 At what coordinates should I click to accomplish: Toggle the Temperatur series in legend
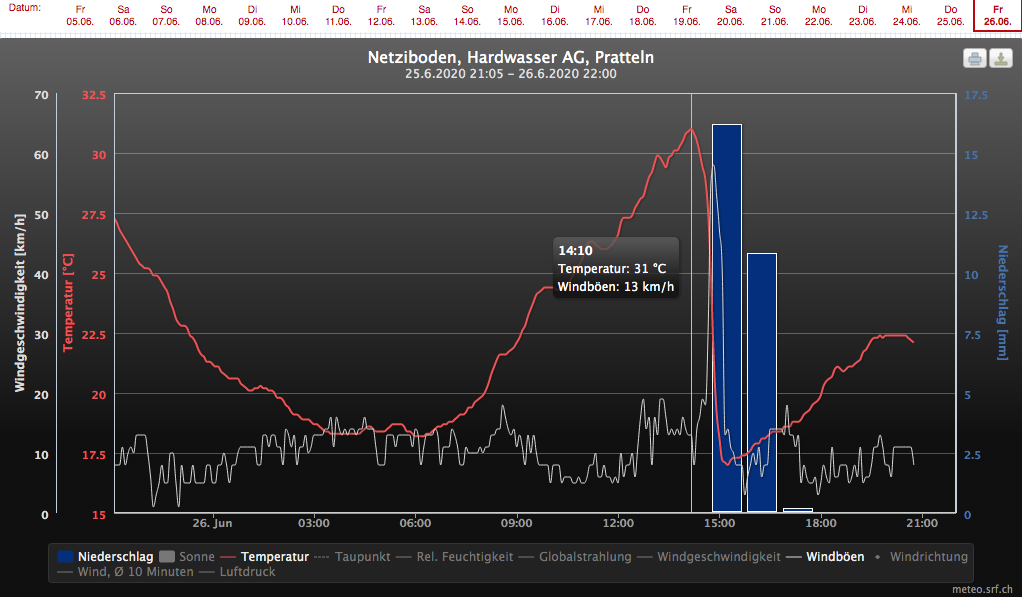point(264,557)
